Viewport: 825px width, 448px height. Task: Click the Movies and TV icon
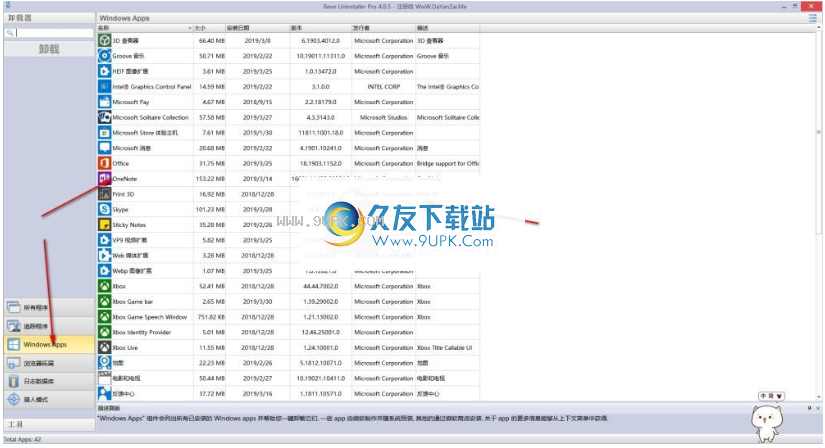pyautogui.click(x=105, y=378)
